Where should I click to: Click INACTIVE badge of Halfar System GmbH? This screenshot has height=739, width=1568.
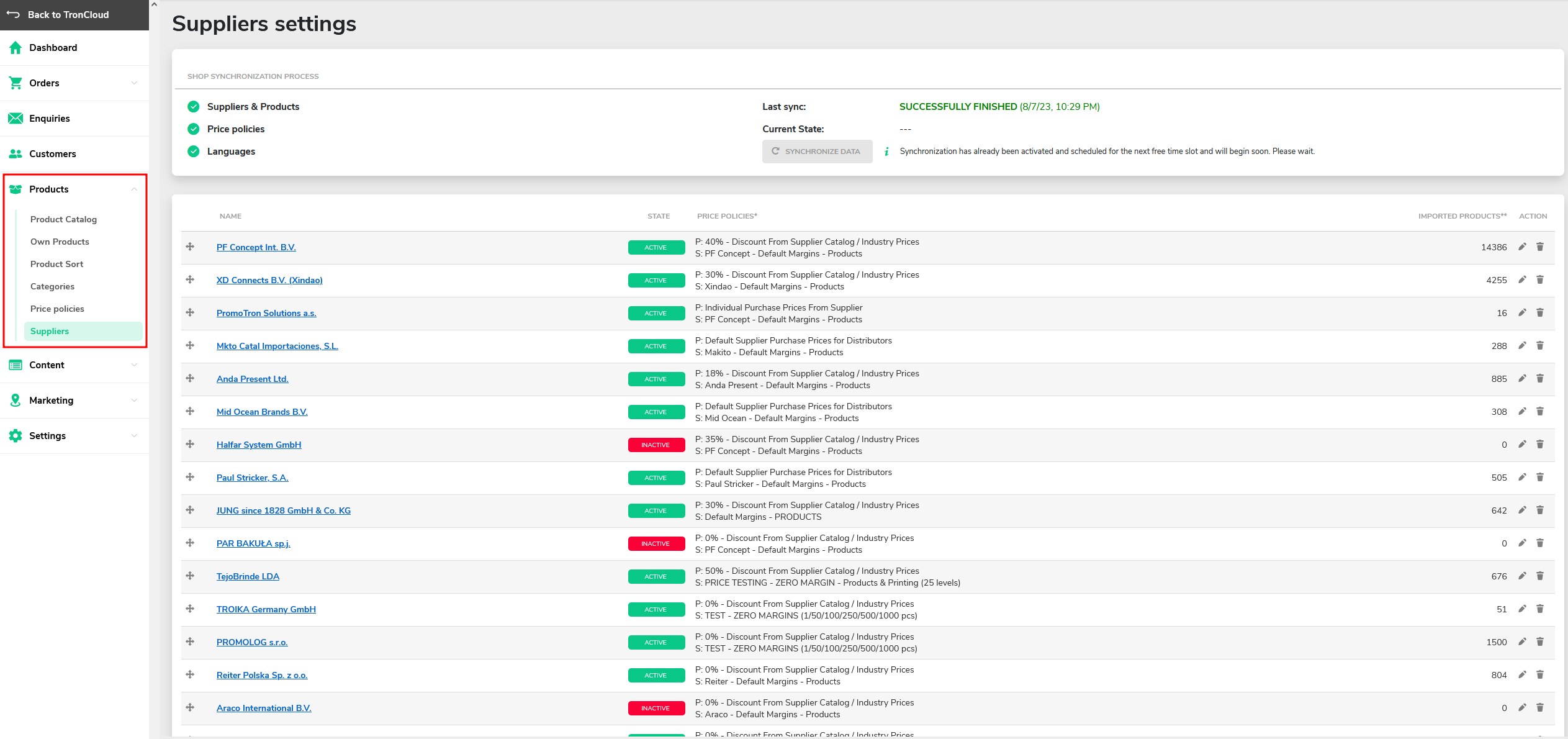(656, 445)
